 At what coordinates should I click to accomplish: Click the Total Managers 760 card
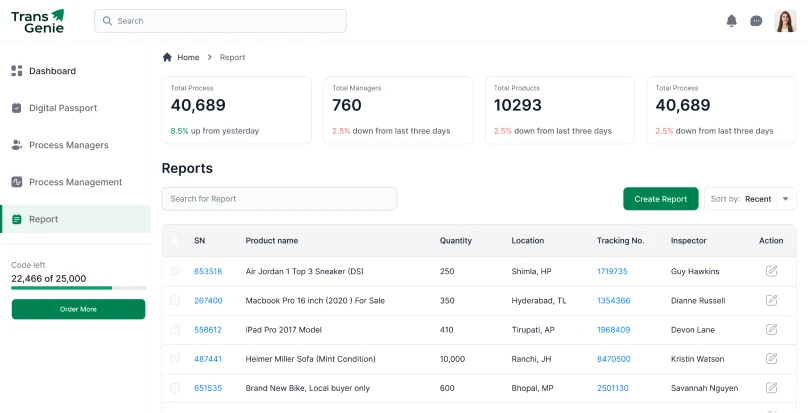pyautogui.click(x=398, y=110)
